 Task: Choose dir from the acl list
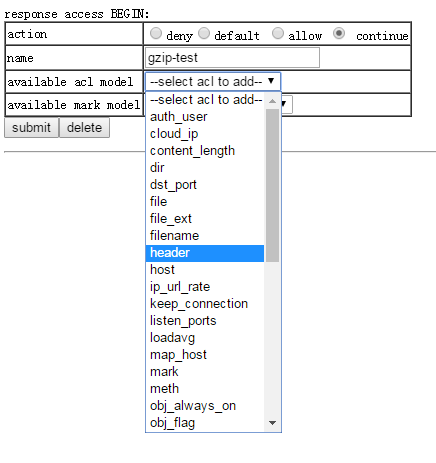tap(205, 168)
